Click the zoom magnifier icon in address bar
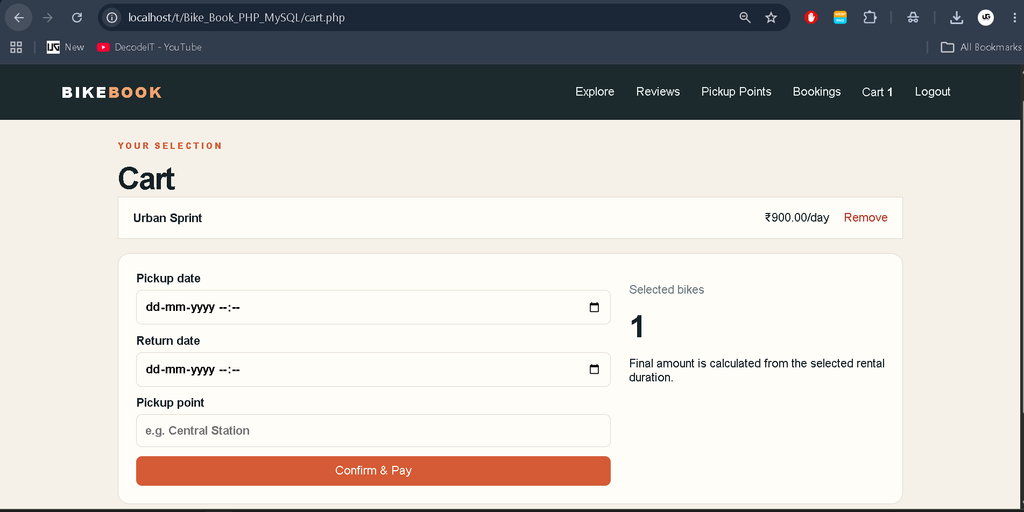Screen dimensions: 1024x512 point(745,18)
